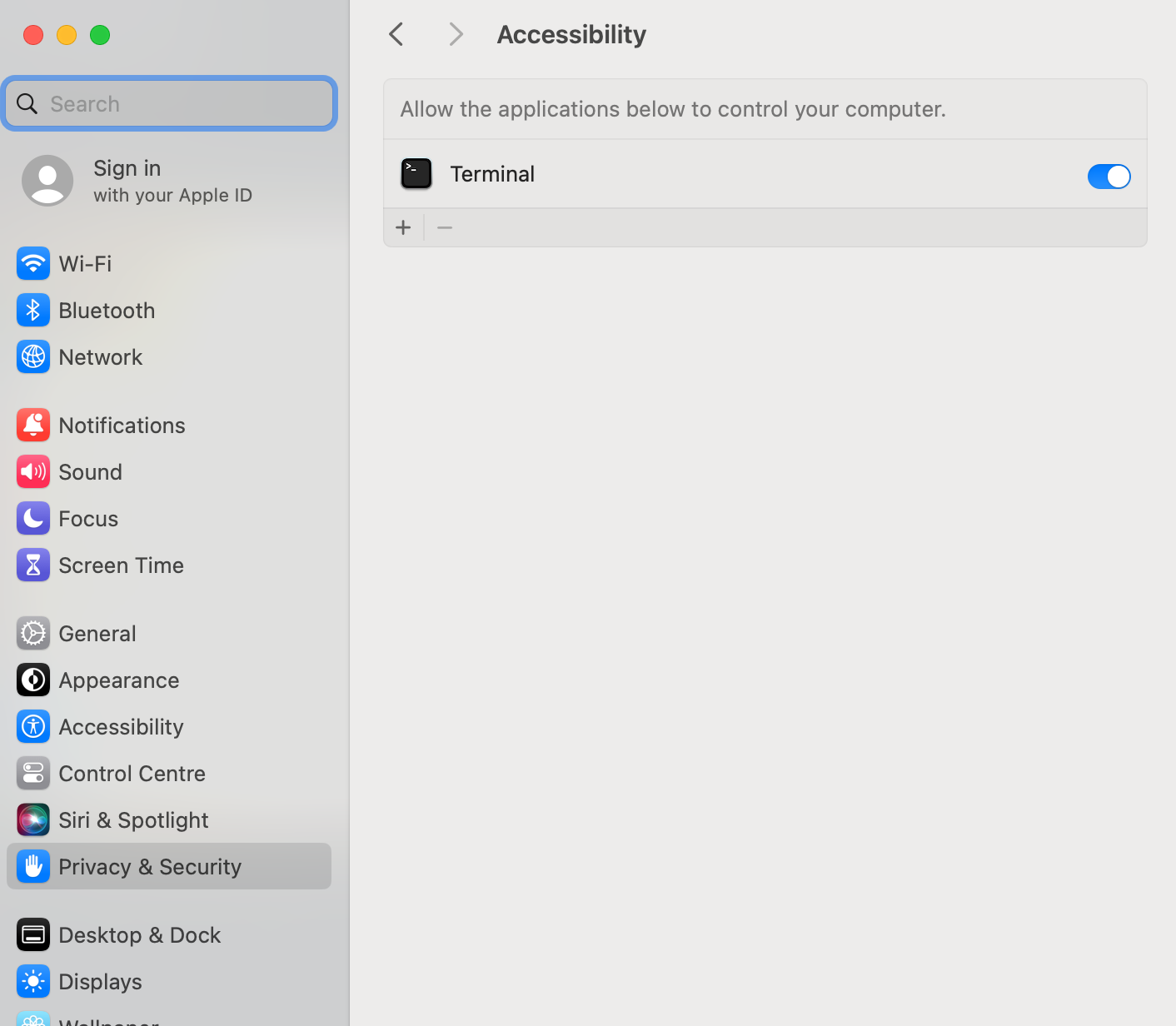Go back to previous settings page
This screenshot has width=1176, height=1026.
point(396,34)
